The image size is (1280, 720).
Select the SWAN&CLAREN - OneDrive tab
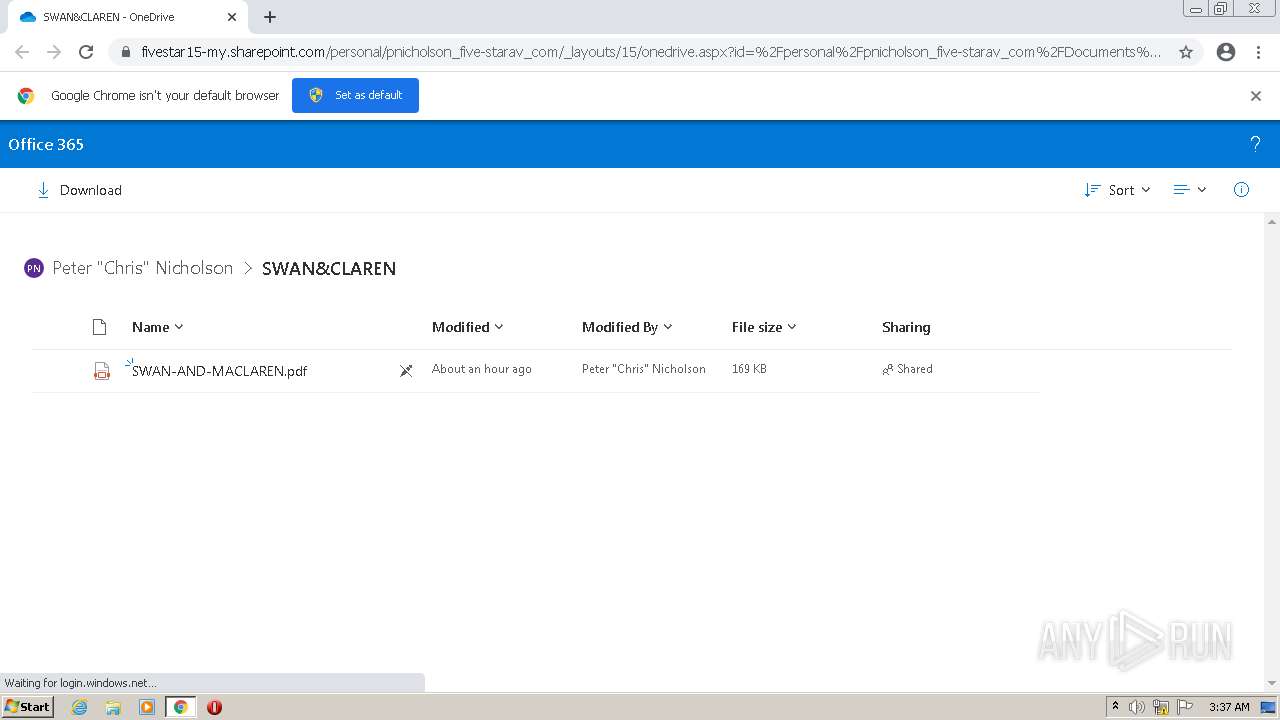click(128, 17)
